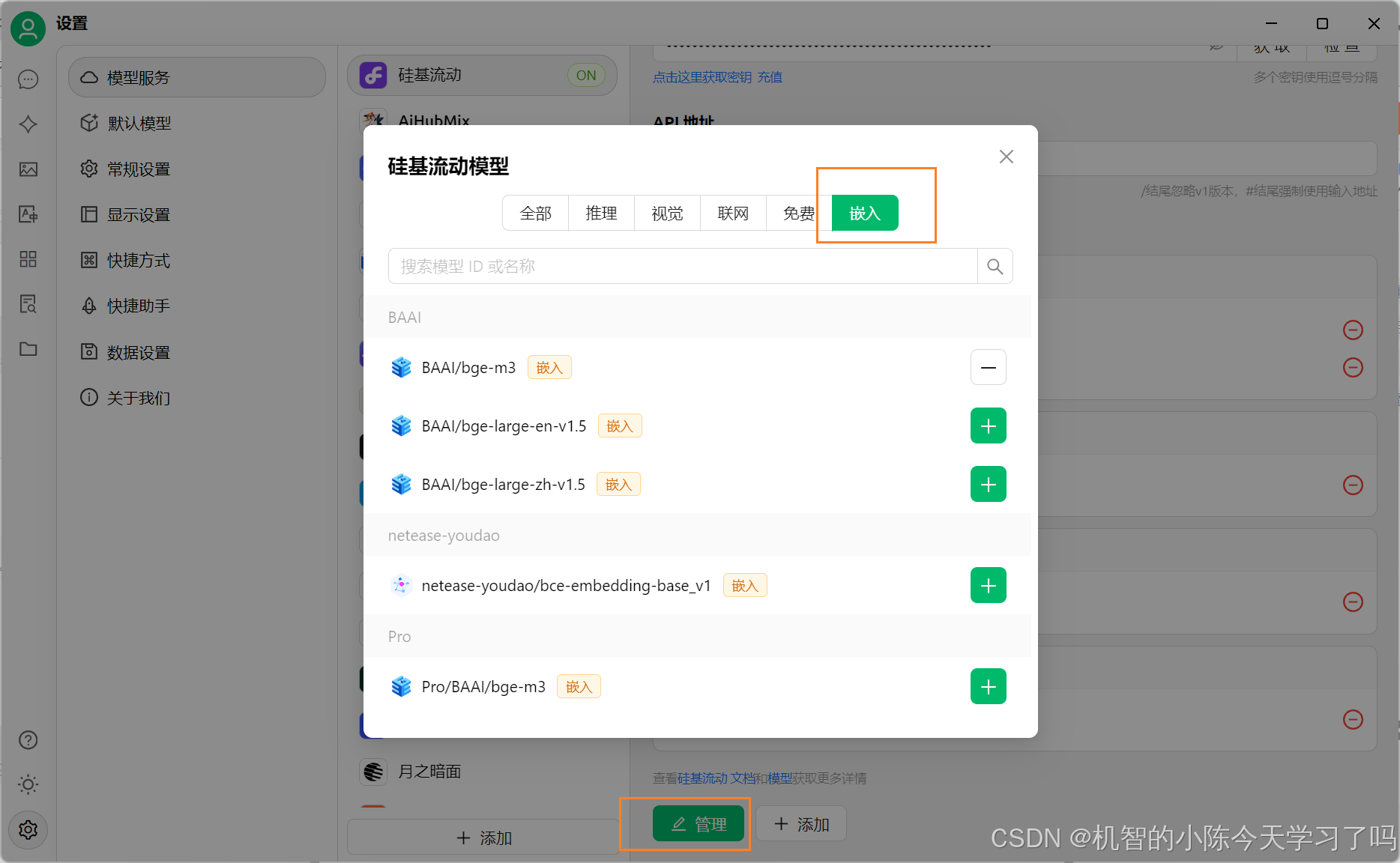Open 默认模型 settings section

click(x=197, y=123)
